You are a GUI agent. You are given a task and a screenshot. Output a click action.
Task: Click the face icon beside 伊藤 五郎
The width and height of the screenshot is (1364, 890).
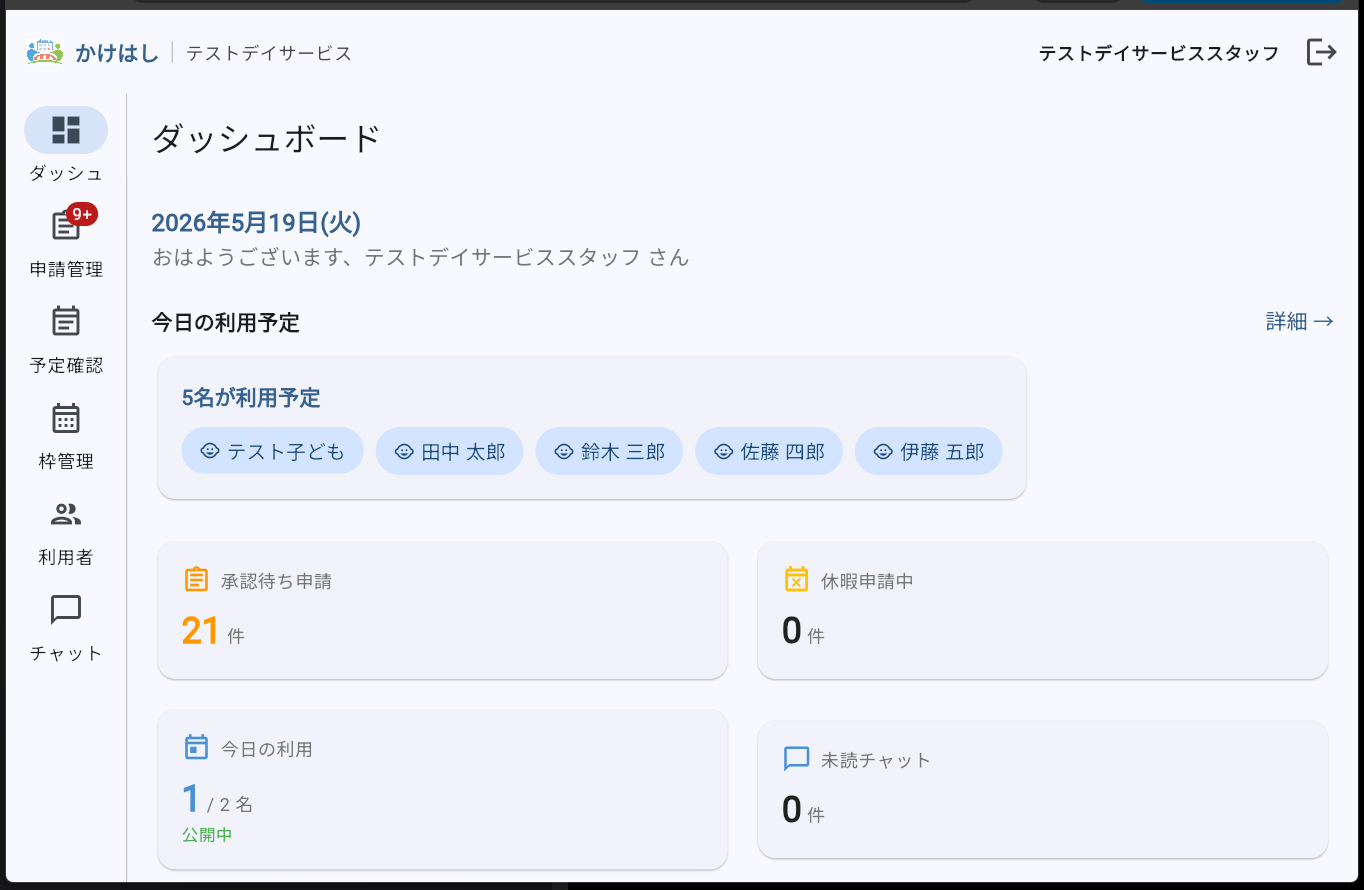point(883,451)
